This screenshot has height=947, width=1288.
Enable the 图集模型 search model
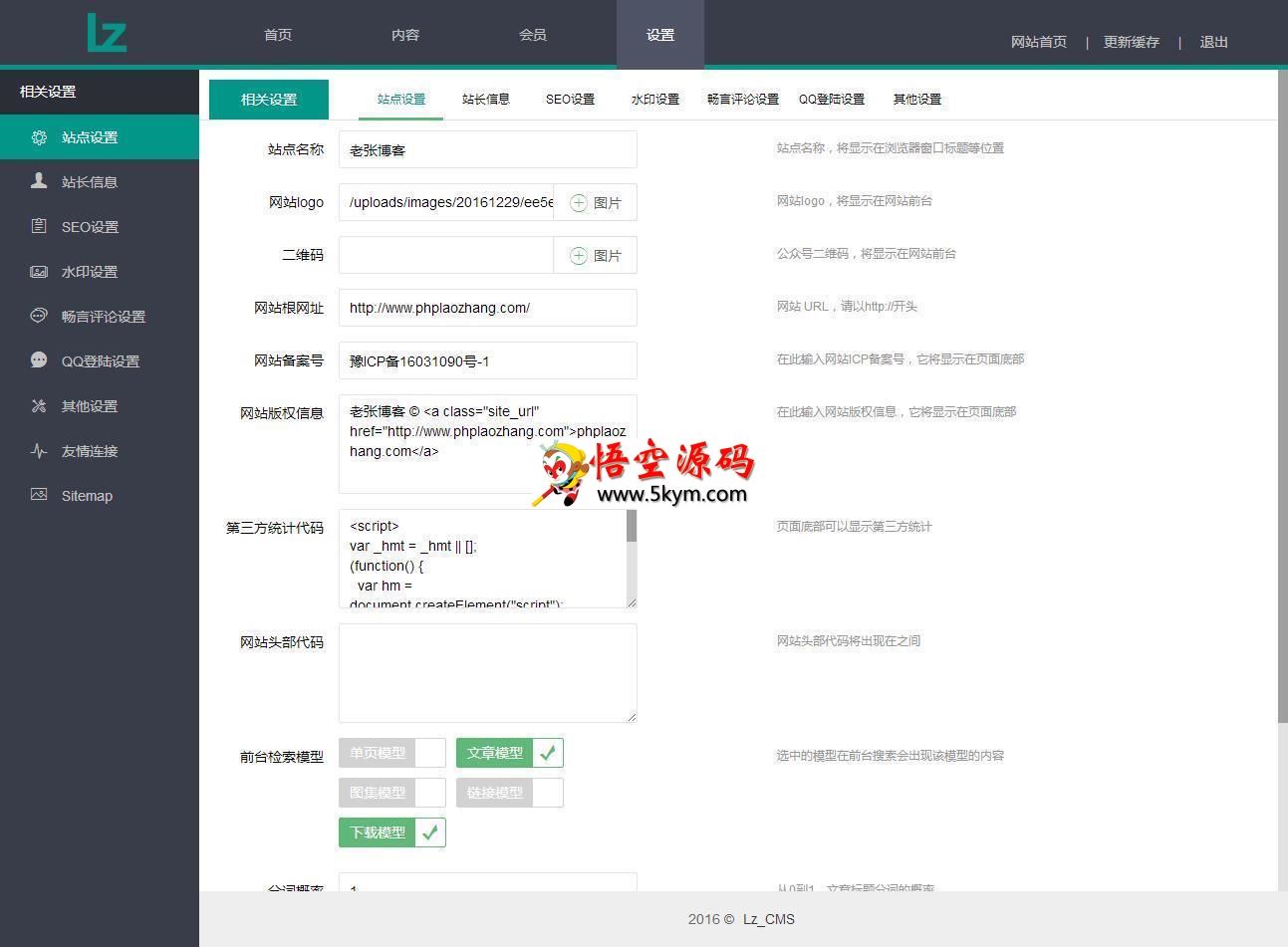point(392,793)
